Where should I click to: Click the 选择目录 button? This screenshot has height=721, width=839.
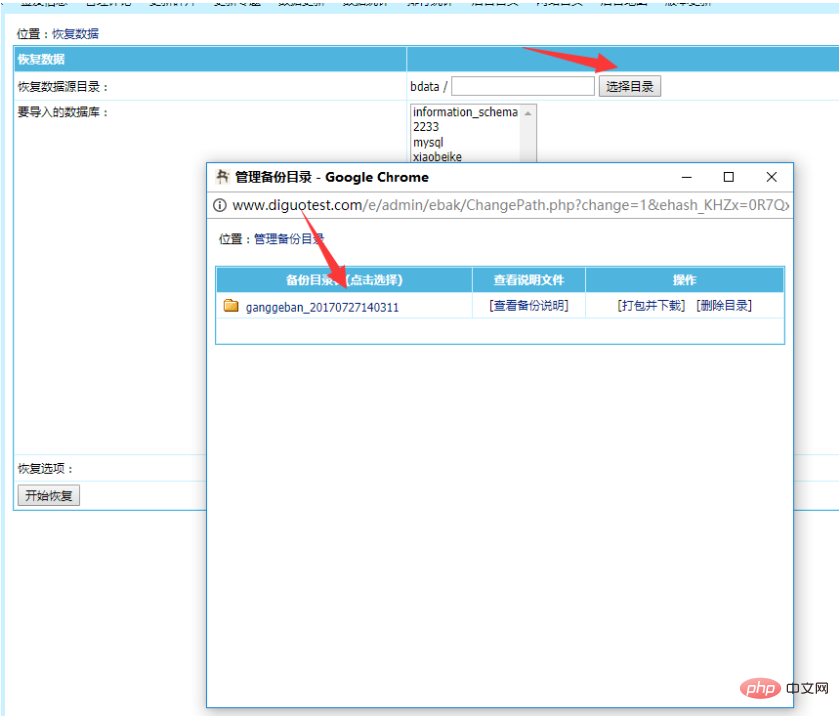630,87
